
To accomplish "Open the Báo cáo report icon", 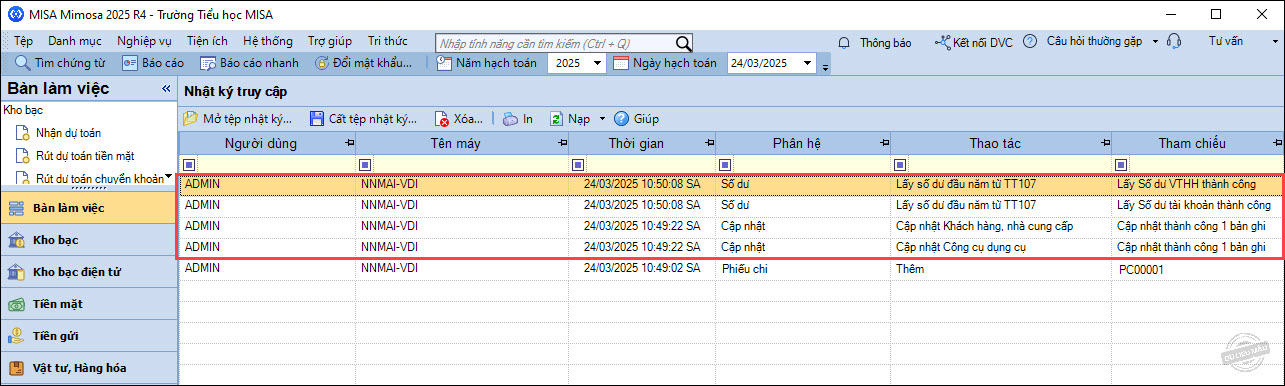I will tap(130, 63).
